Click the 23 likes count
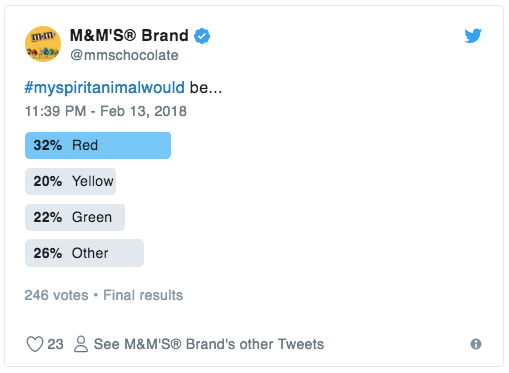509x373 pixels. click(55, 344)
